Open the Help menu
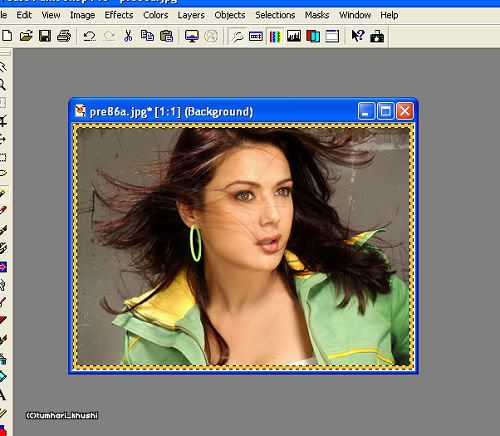500x436 pixels. click(x=389, y=15)
